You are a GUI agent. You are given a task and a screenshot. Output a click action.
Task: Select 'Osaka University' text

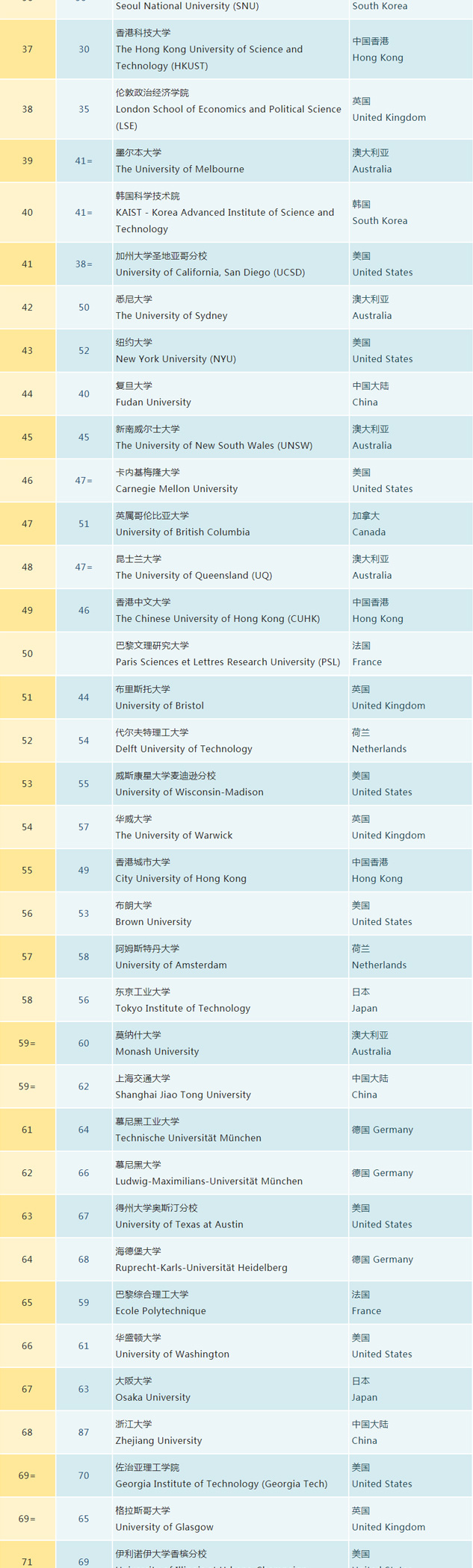pos(152,1399)
